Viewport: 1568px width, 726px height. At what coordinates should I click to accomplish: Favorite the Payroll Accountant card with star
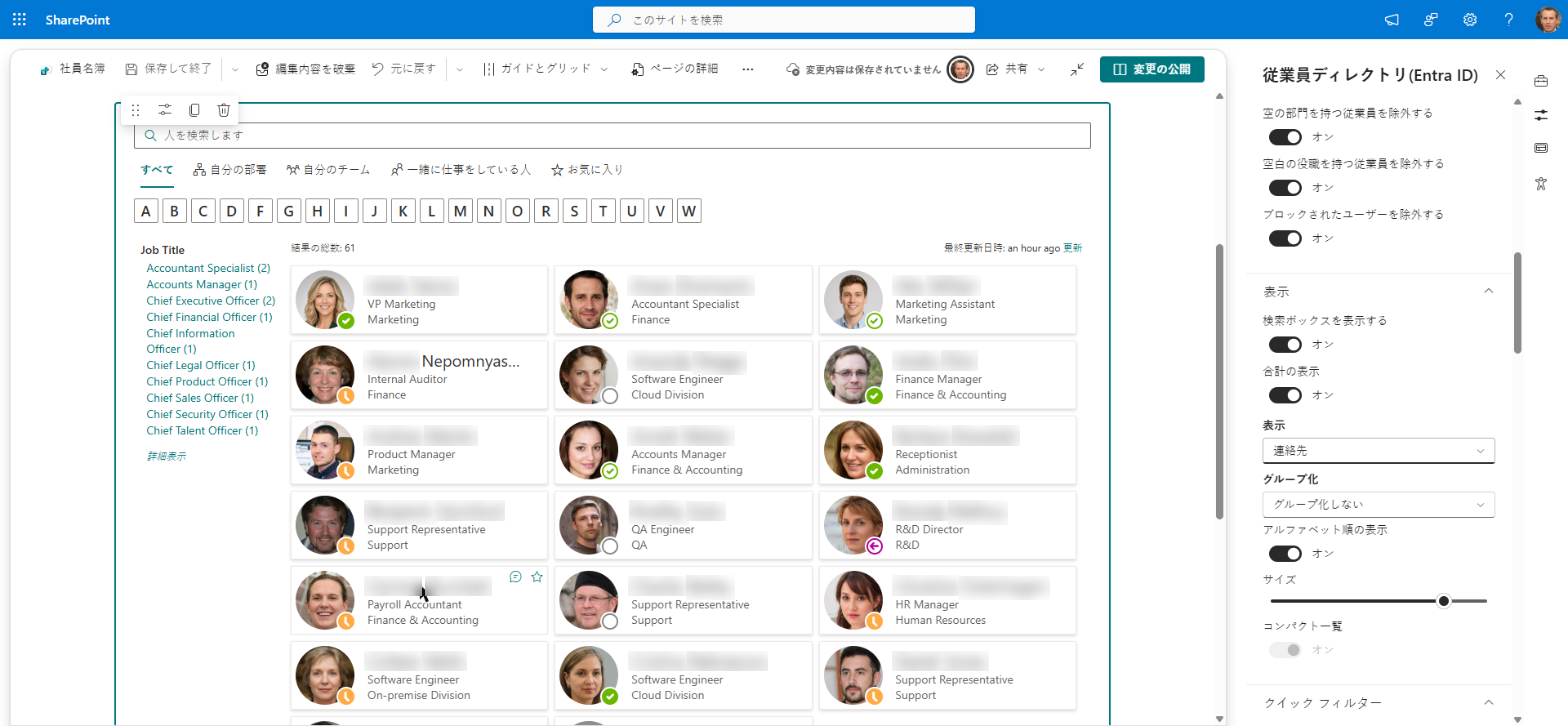click(537, 576)
